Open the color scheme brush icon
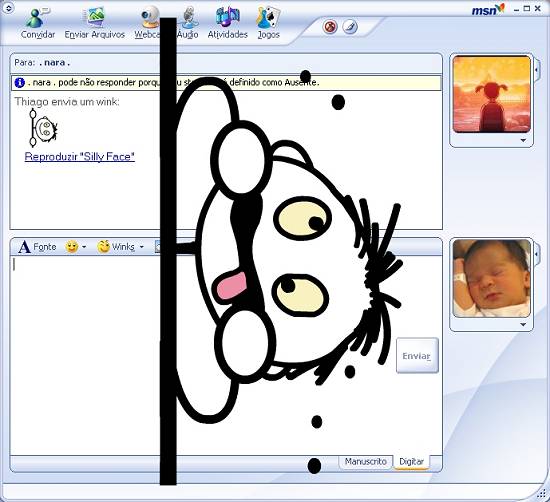 click(x=350, y=27)
